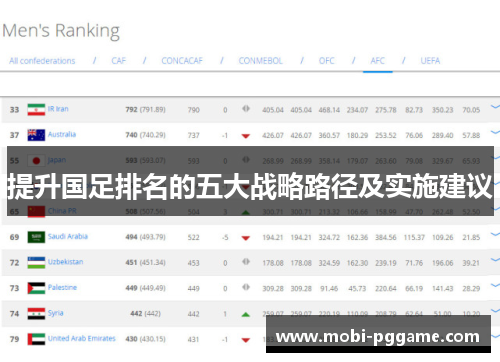
Task: Open the United Arab Emirates team link
Action: 82,338
